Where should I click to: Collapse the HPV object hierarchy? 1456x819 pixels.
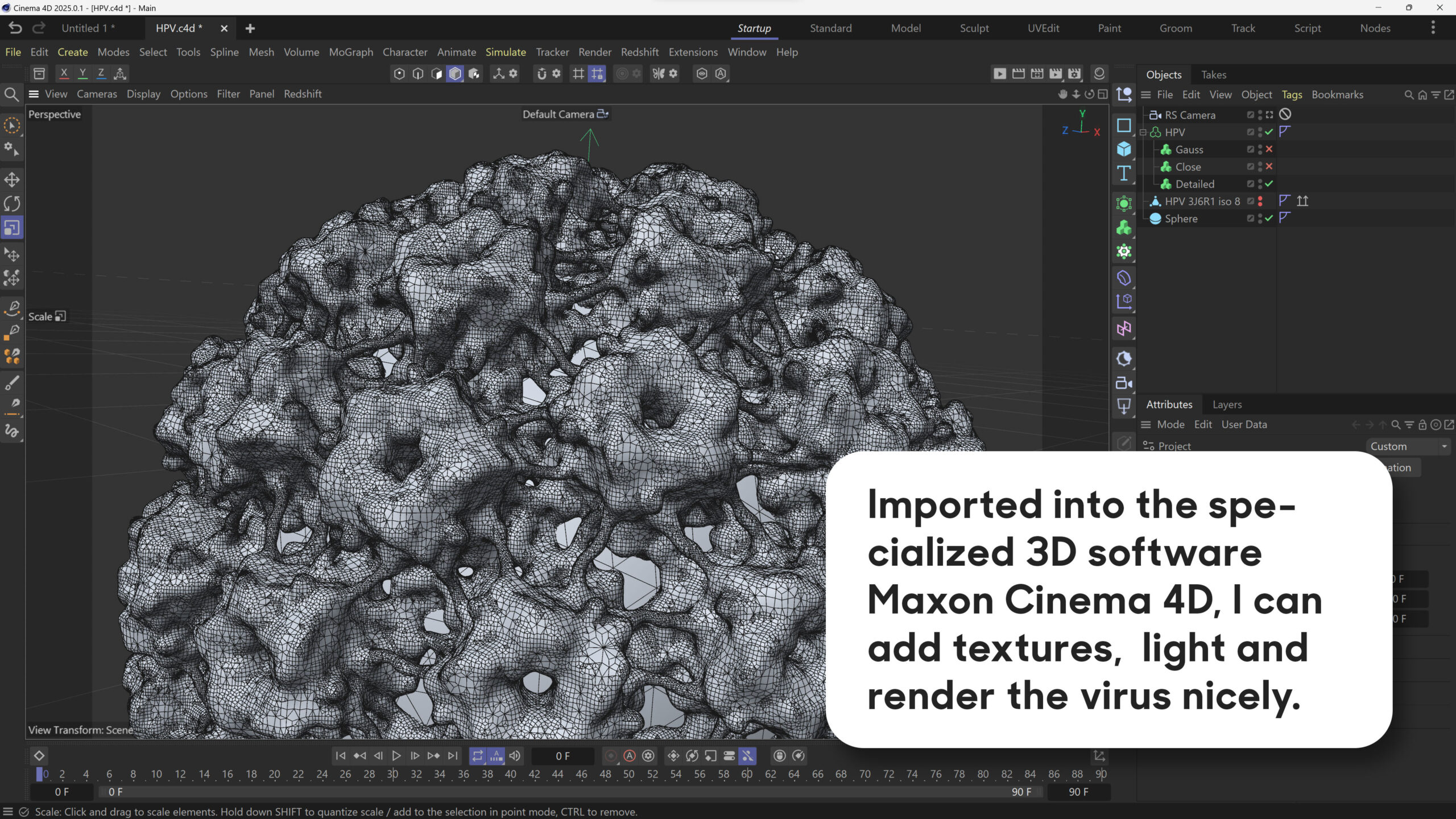pos(1143,133)
